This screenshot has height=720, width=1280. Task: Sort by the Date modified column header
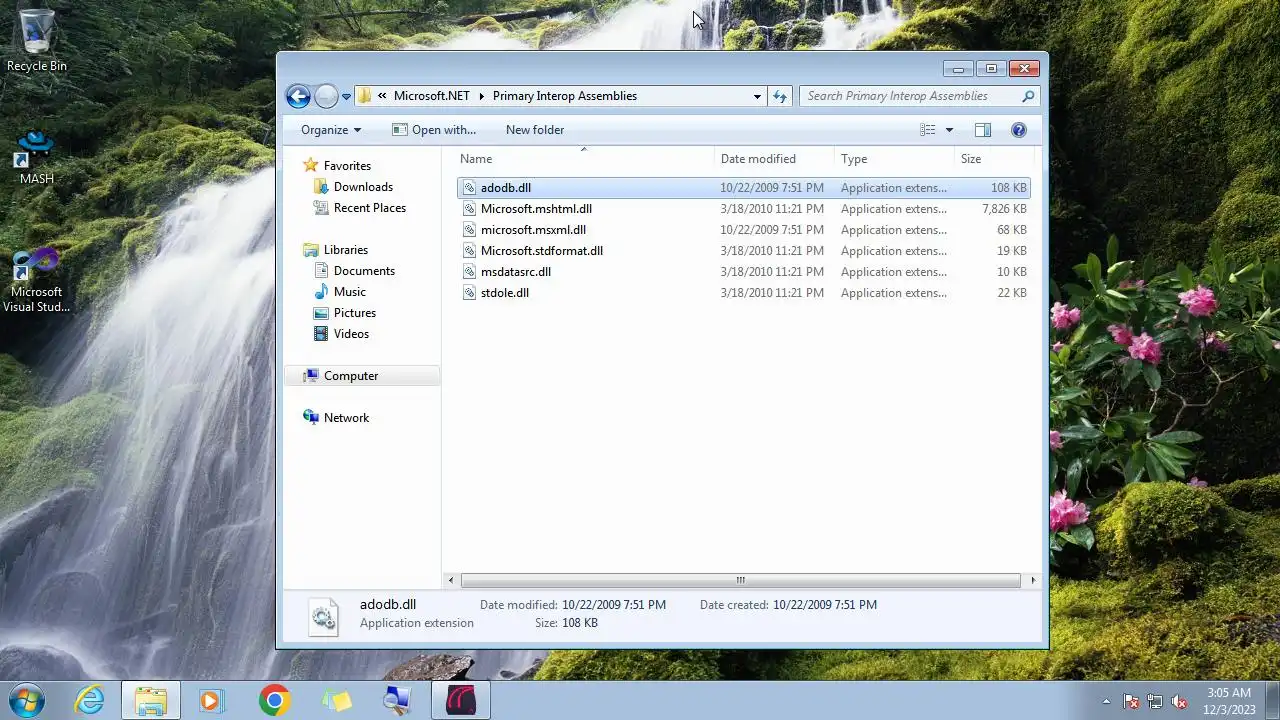775,159
